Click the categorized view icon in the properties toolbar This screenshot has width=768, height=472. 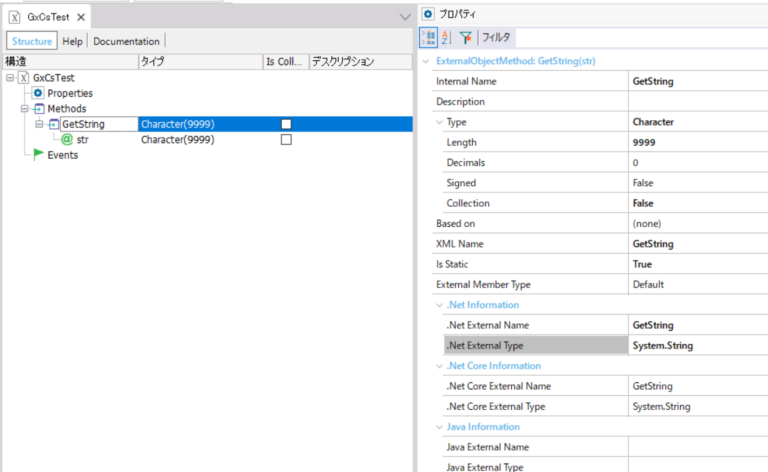[x=428, y=38]
